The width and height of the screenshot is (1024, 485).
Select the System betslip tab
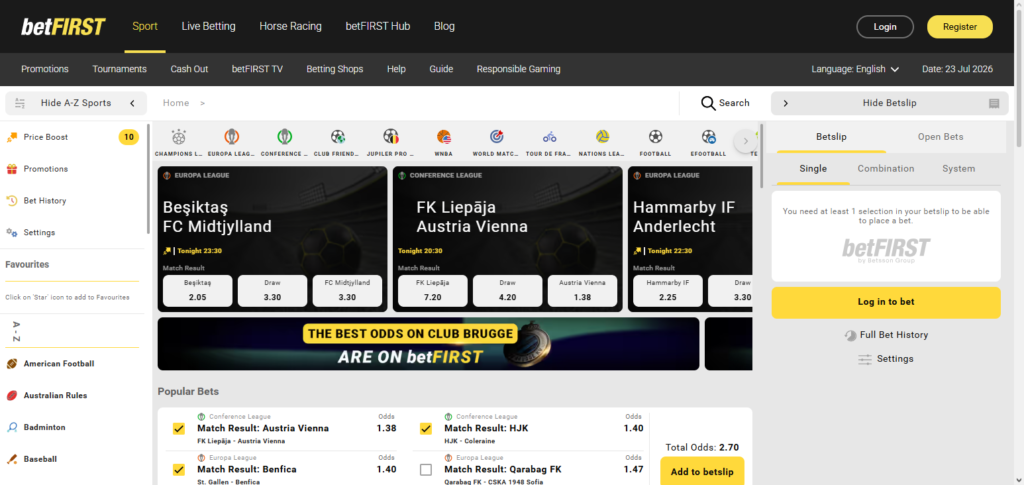[958, 168]
